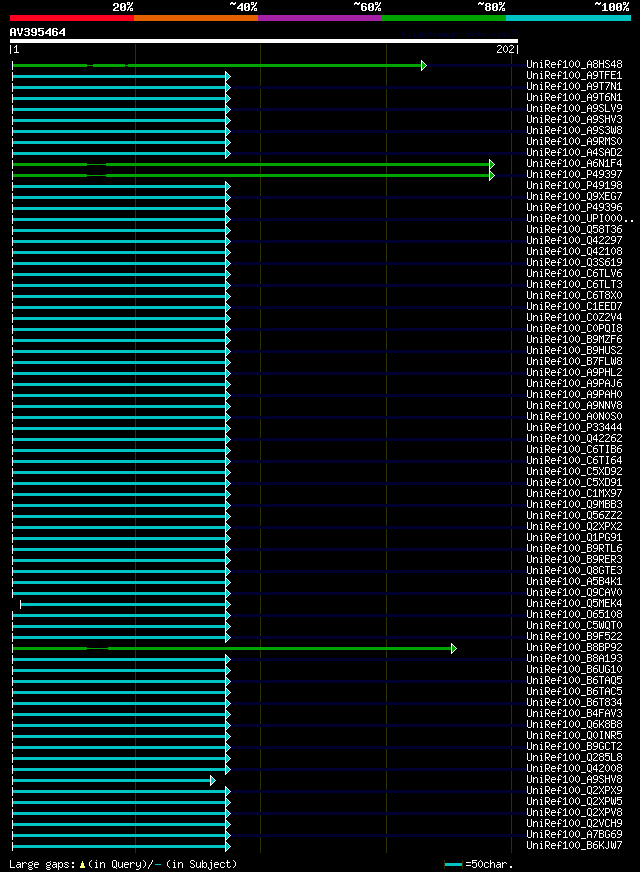Viewport: 640px width, 872px height.
Task: Choose the UniRef100_P33444 subject
Action: pyautogui.click(x=574, y=428)
